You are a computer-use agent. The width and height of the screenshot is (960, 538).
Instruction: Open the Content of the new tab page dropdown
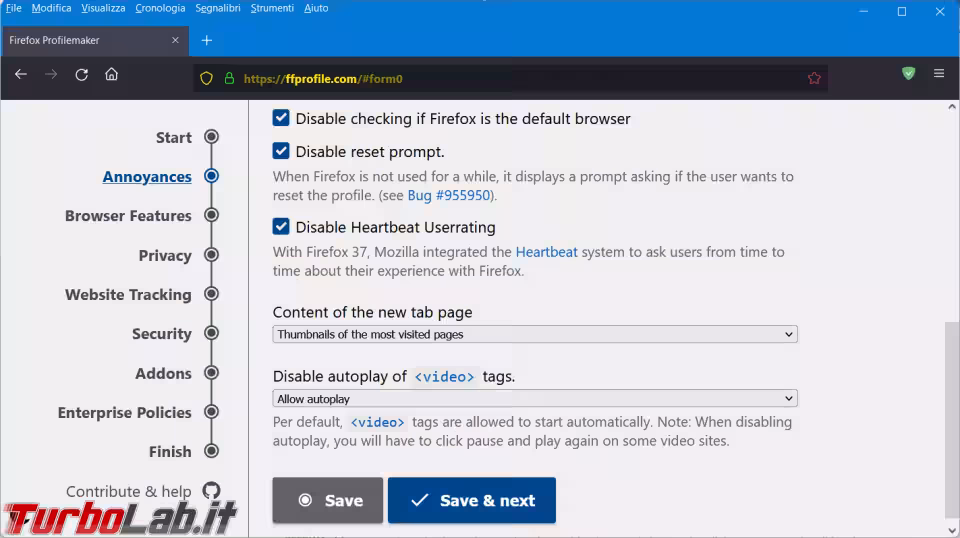pos(534,334)
